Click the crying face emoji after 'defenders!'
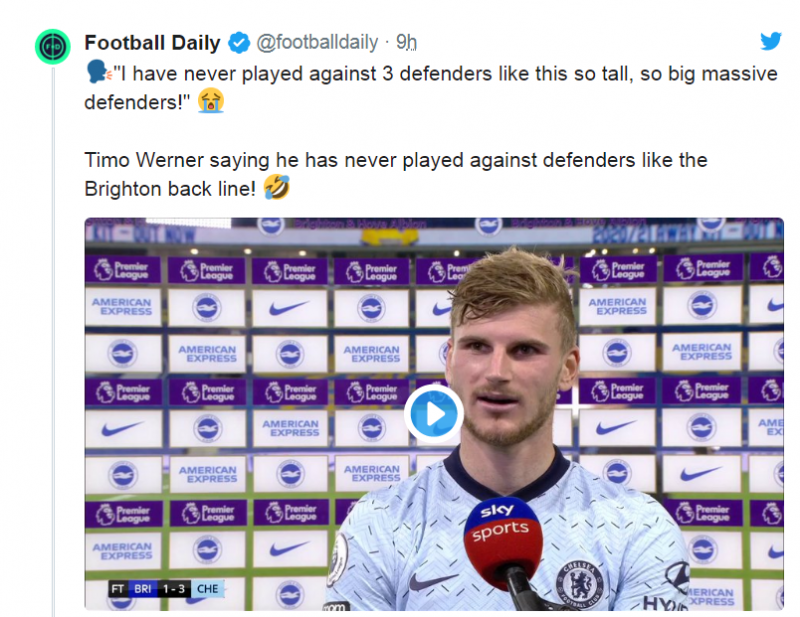Screen dimensions: 800x617 click(x=210, y=100)
